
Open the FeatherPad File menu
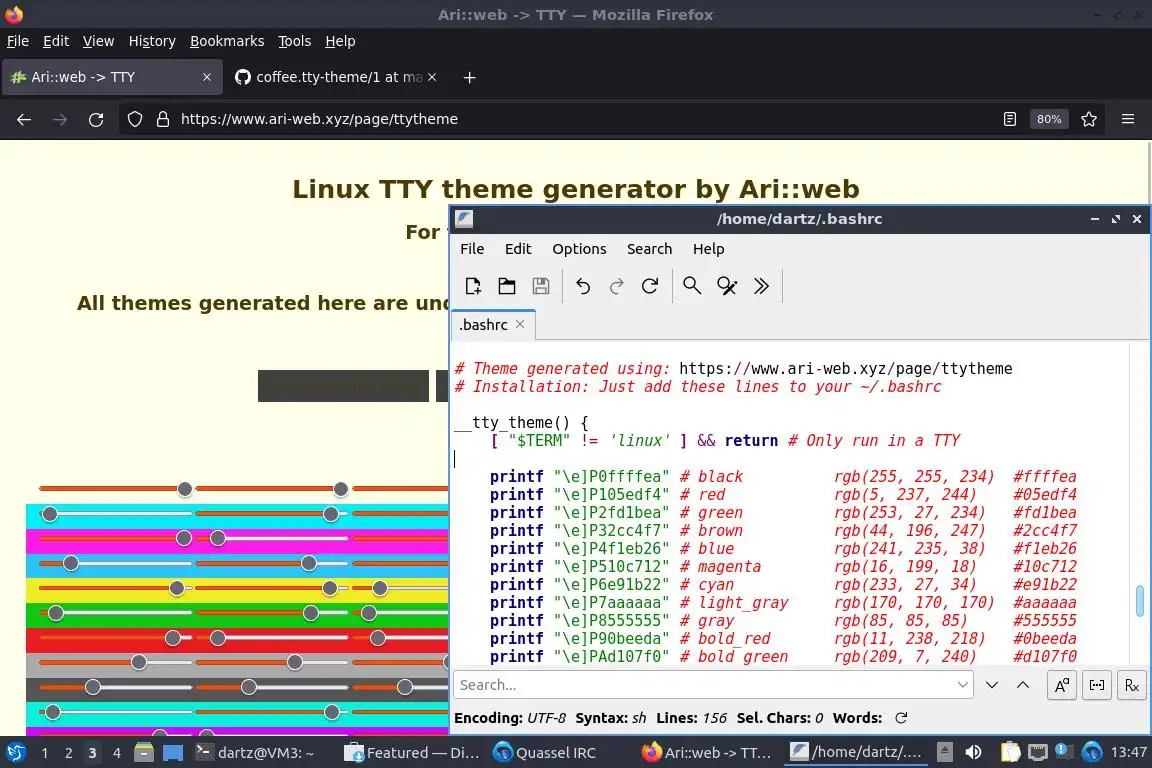click(x=472, y=249)
